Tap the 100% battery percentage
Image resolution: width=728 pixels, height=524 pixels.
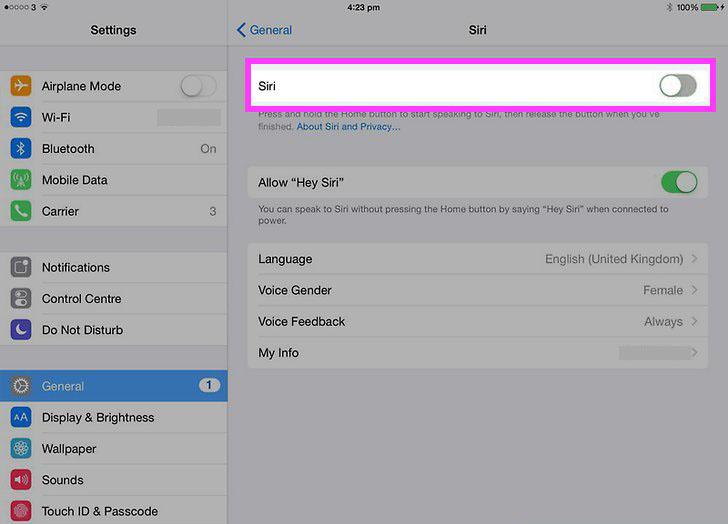pyautogui.click(x=687, y=7)
